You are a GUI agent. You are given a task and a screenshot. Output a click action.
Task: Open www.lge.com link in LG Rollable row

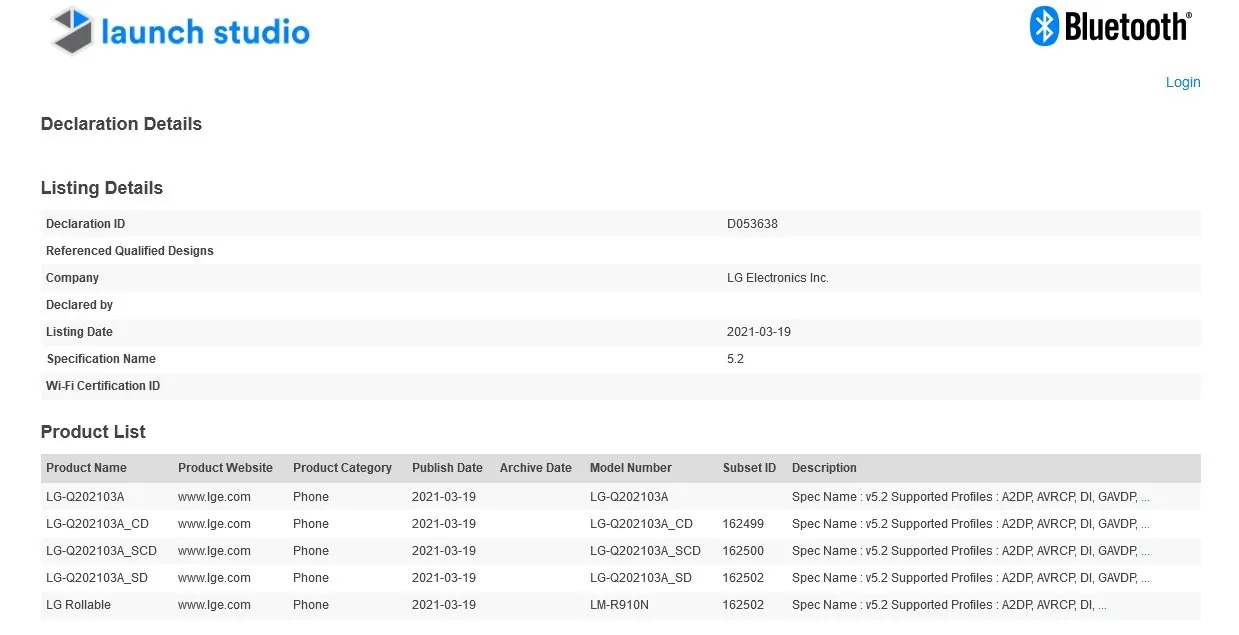(214, 605)
